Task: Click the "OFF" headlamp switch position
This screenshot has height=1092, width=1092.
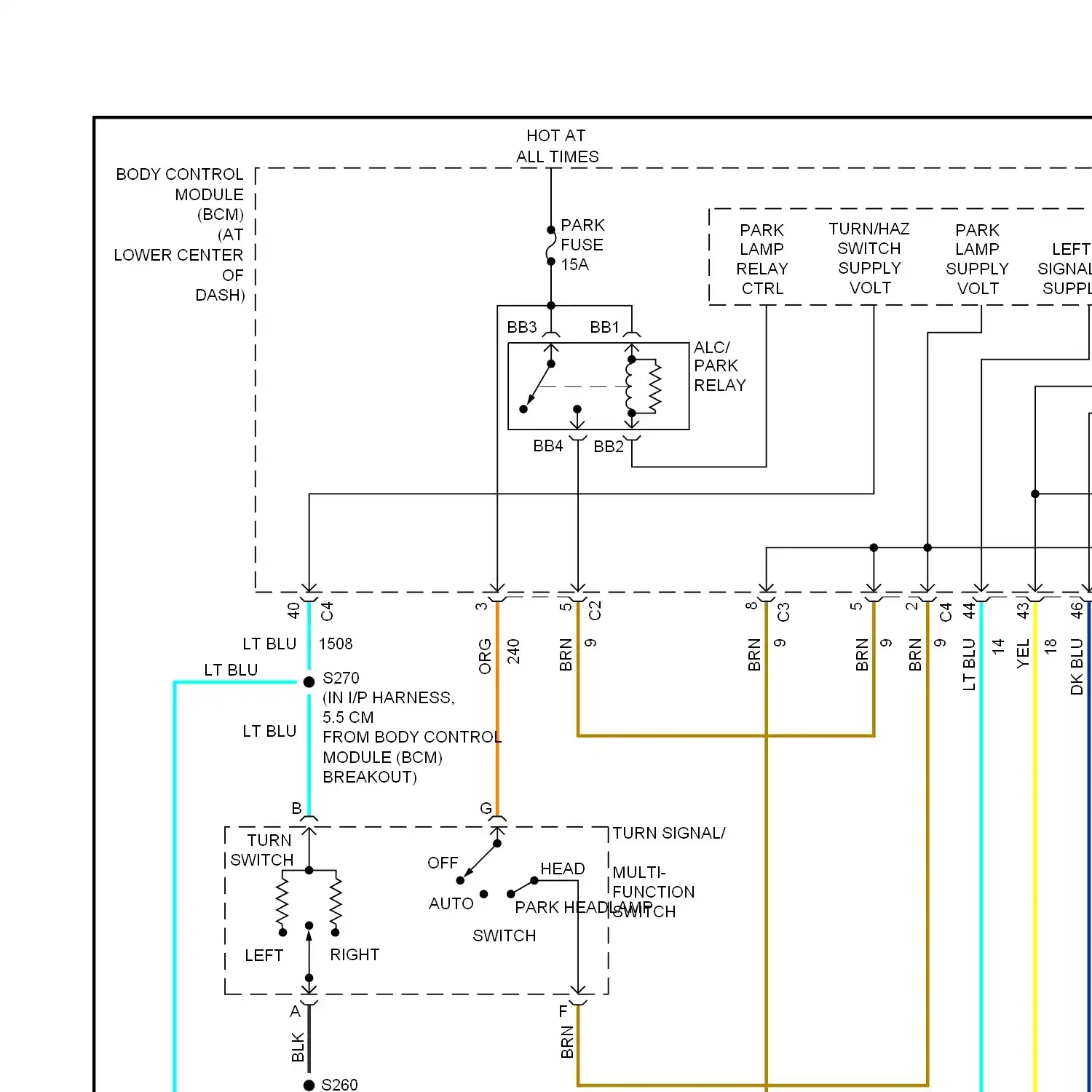Action: (x=443, y=863)
